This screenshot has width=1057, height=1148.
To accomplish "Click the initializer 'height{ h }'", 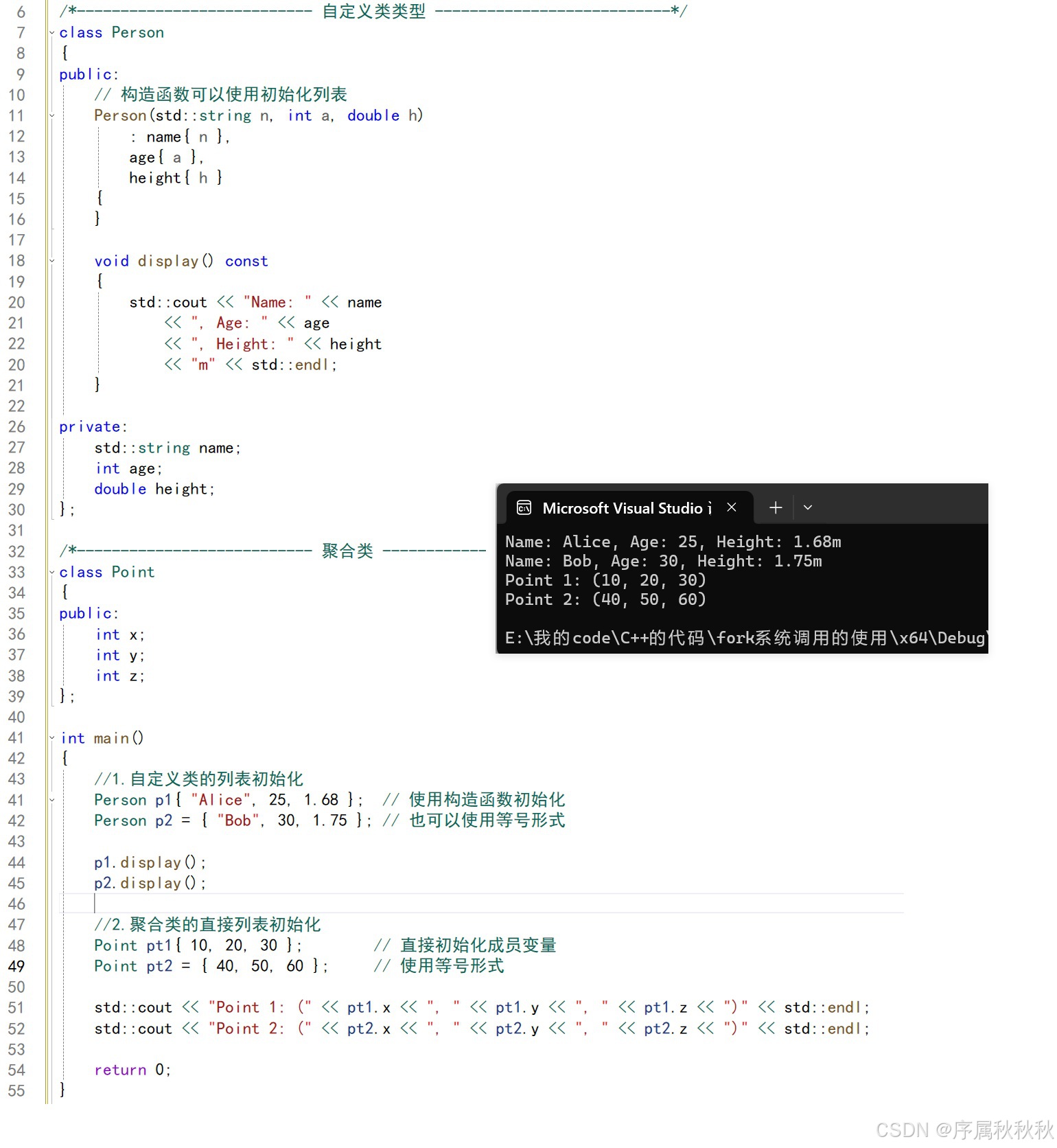I will click(x=176, y=178).
